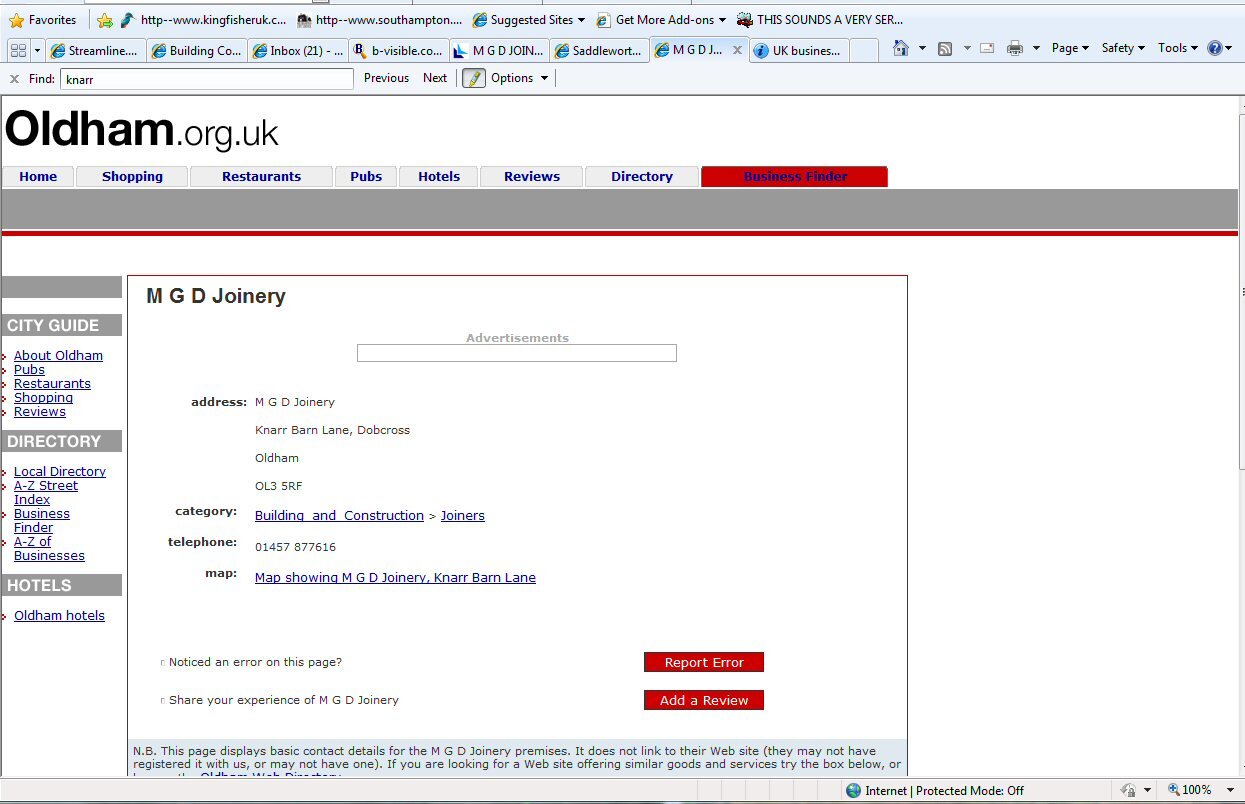Open the Safety dropdown menu
This screenshot has height=804, width=1245.
click(x=1123, y=48)
